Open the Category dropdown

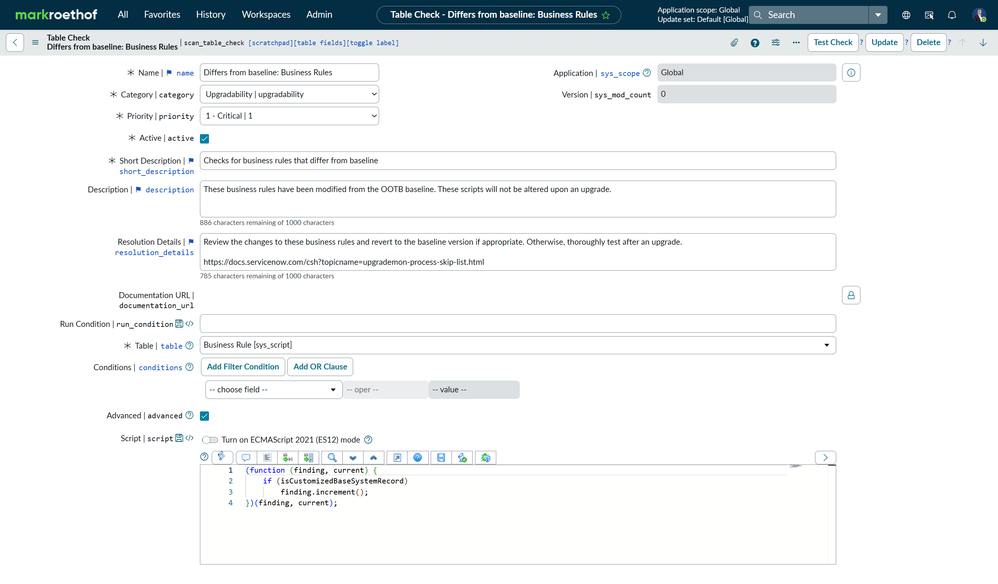(x=289, y=94)
